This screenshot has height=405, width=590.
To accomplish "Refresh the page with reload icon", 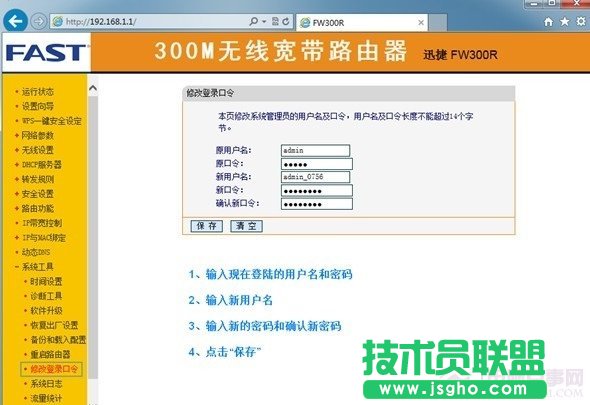I will tap(286, 21).
